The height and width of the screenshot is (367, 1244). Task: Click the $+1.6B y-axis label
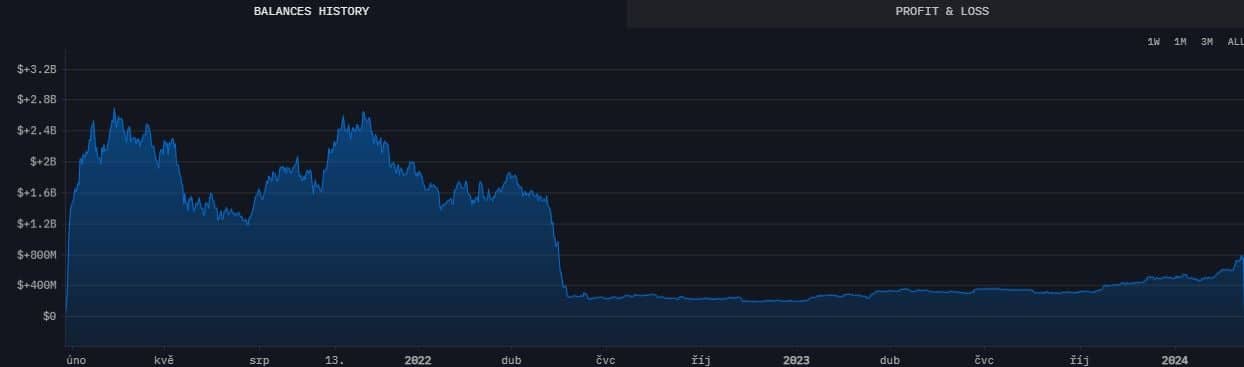click(x=37, y=193)
